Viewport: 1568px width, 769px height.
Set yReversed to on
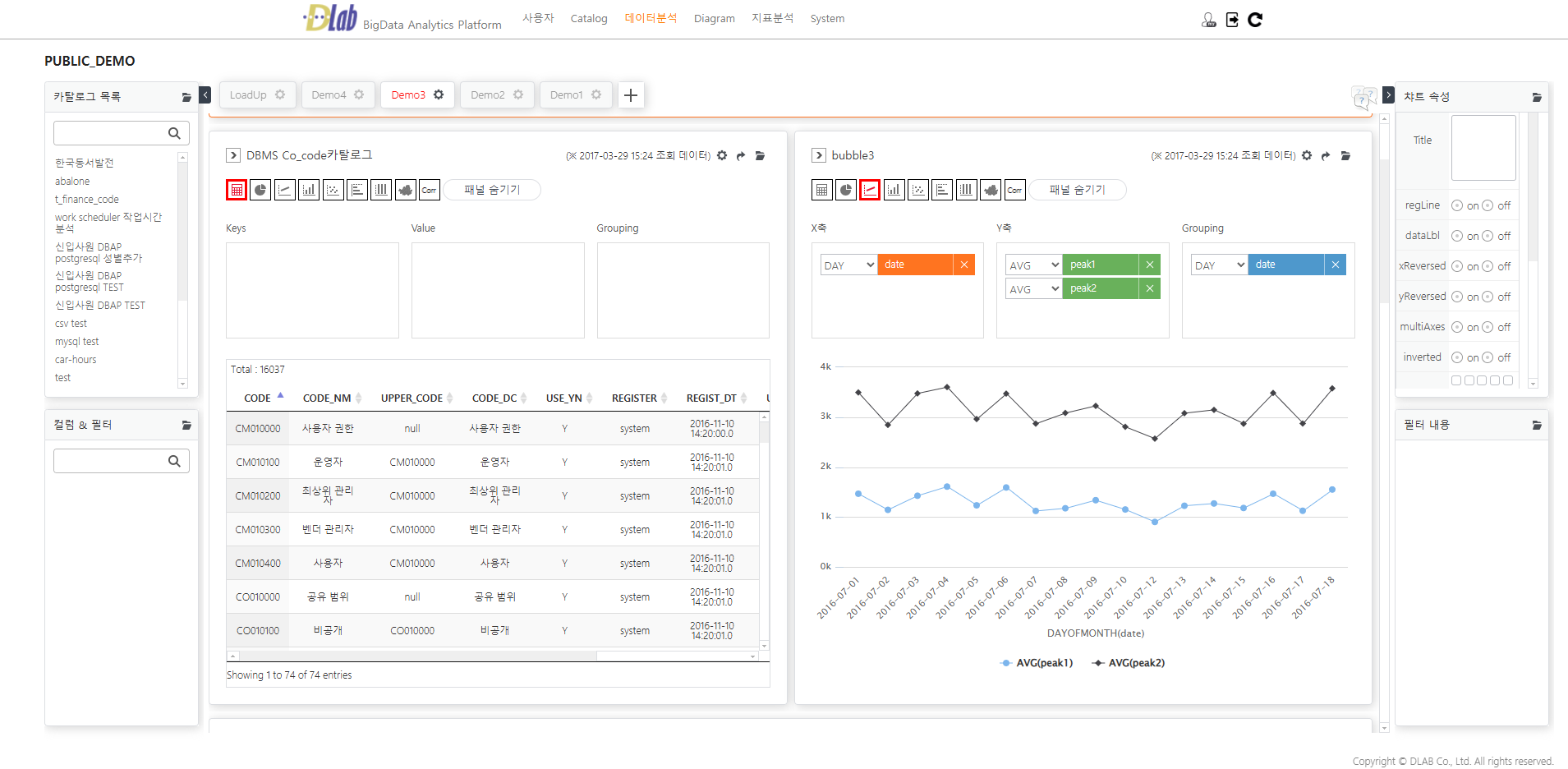click(x=1457, y=297)
